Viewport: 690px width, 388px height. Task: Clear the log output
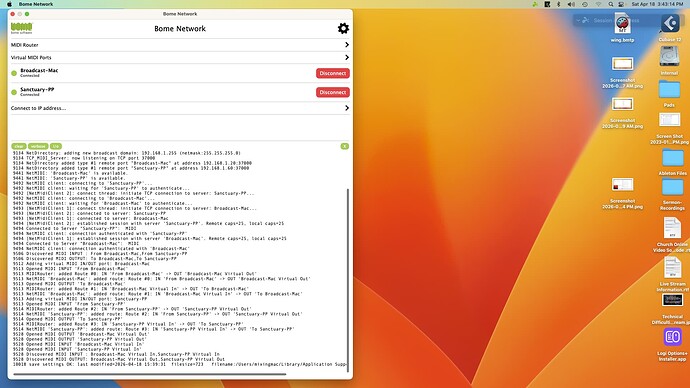pyautogui.click(x=19, y=146)
